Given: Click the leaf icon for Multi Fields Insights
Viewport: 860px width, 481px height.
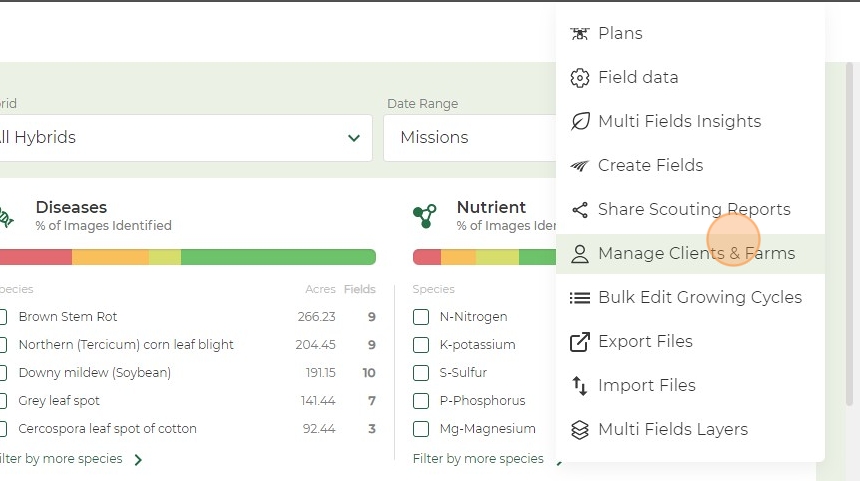Looking at the screenshot, I should pos(580,121).
